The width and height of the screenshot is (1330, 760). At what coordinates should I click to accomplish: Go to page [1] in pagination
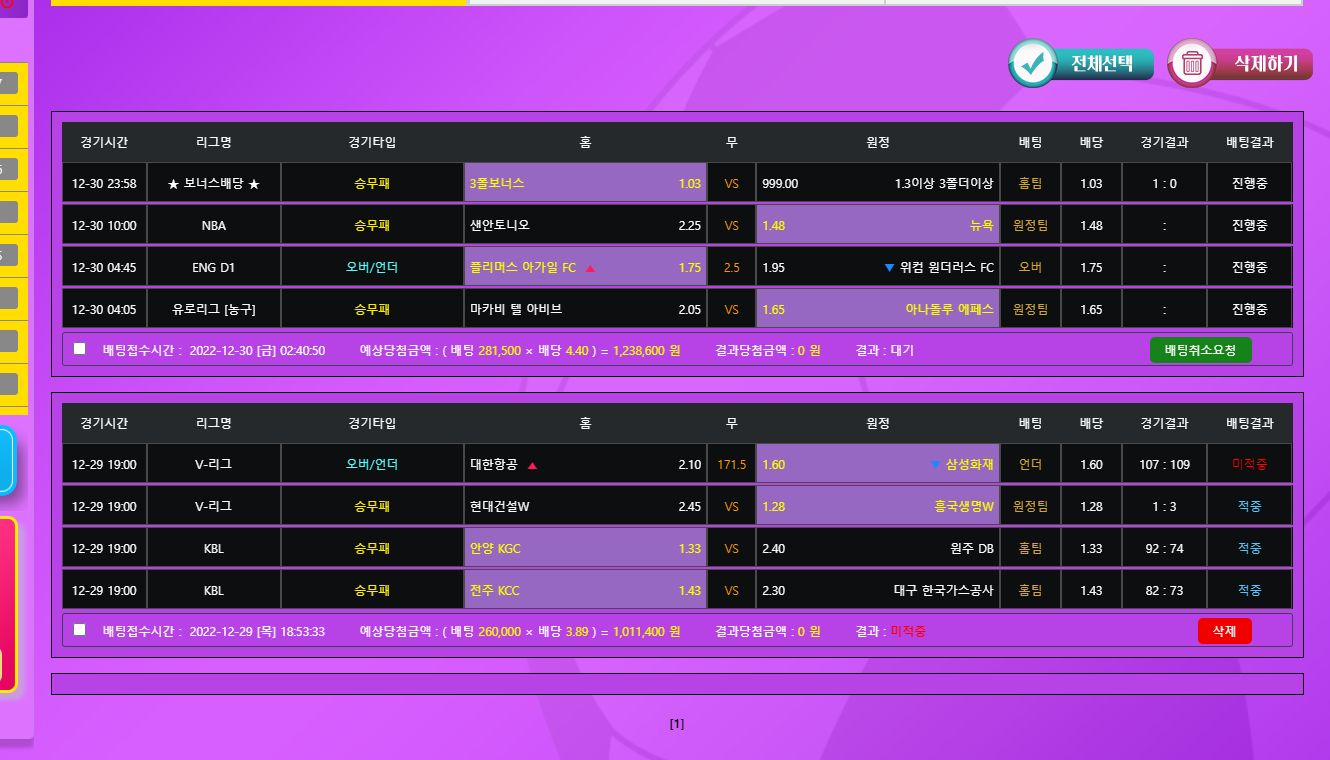click(x=677, y=724)
